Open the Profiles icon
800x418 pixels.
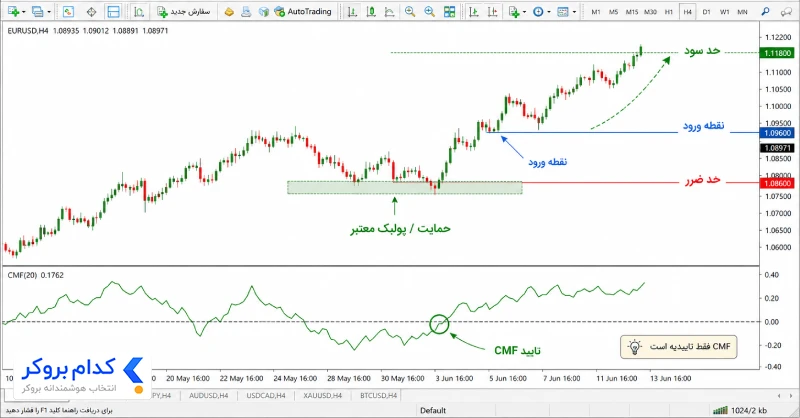click(x=37, y=11)
